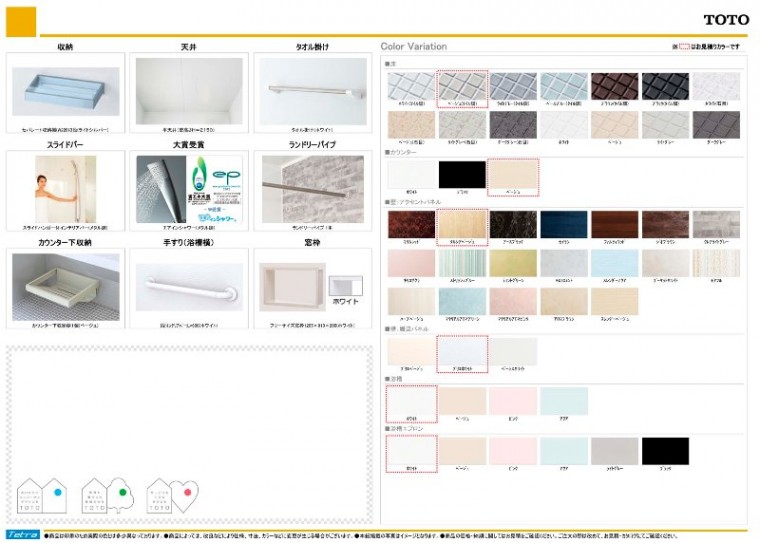This screenshot has width=760, height=542.
Task: Click the 浴槽エプロン section label
Action: coord(404,429)
